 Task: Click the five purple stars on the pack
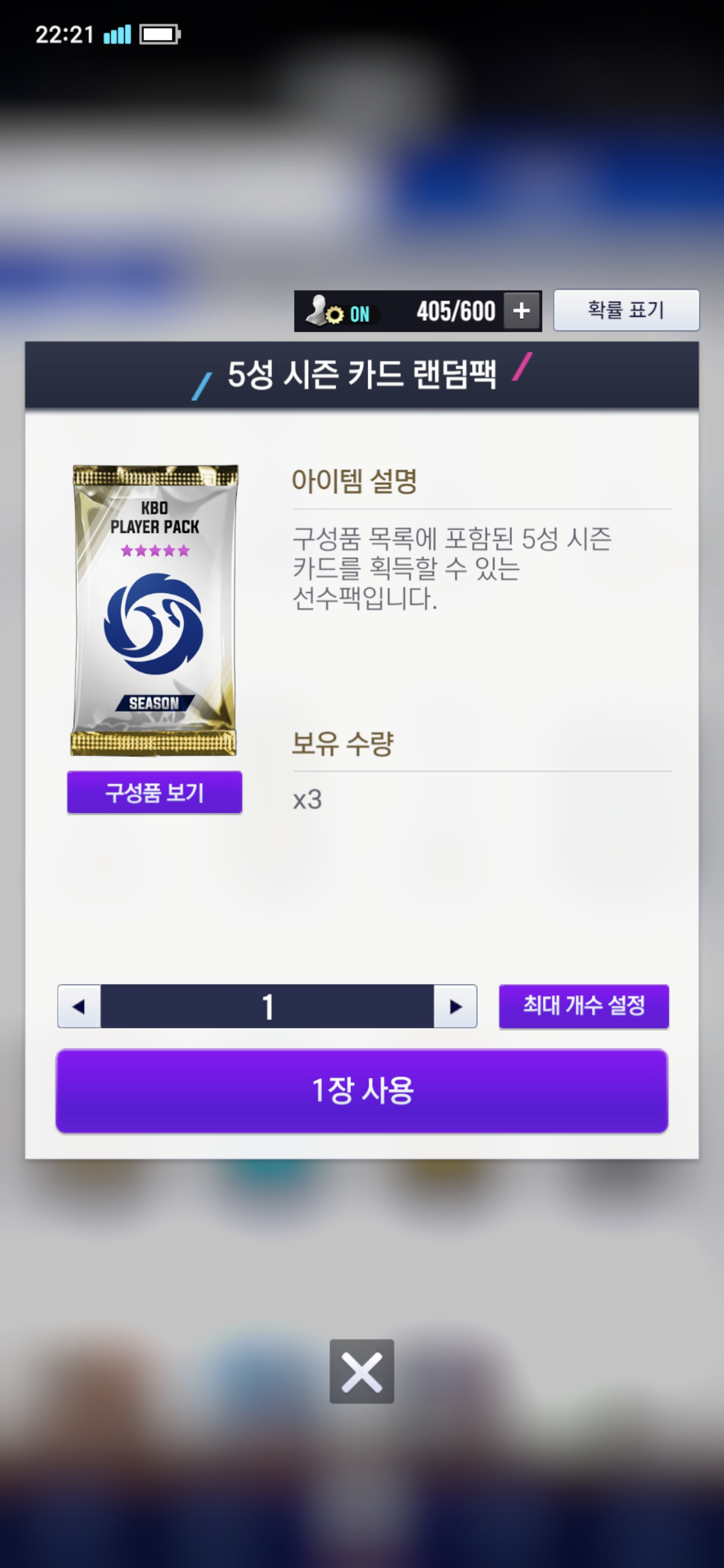pyautogui.click(x=155, y=551)
